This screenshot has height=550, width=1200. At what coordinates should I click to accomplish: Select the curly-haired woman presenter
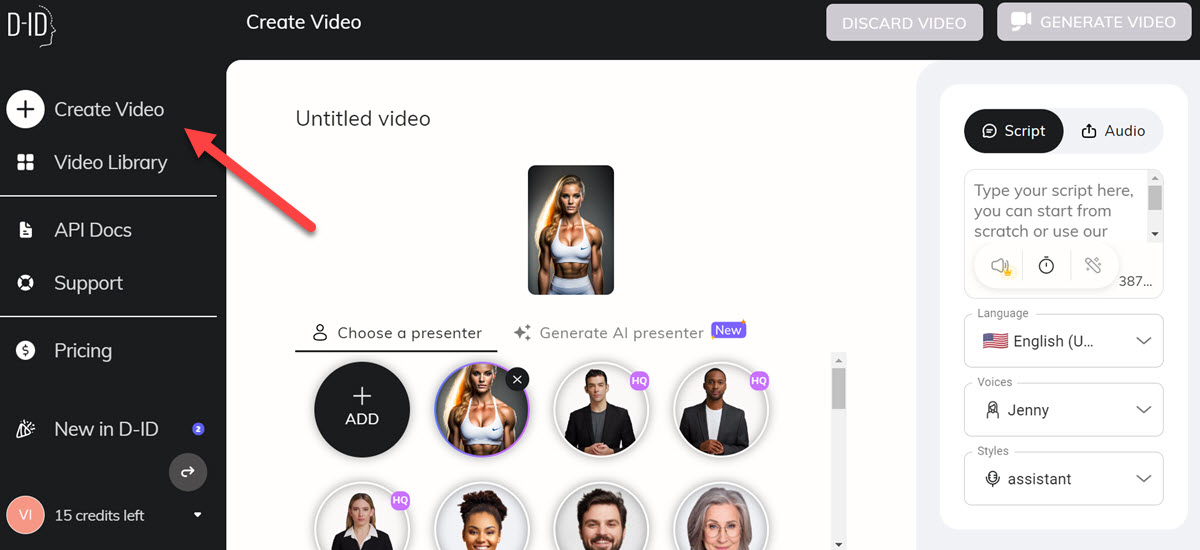click(482, 517)
